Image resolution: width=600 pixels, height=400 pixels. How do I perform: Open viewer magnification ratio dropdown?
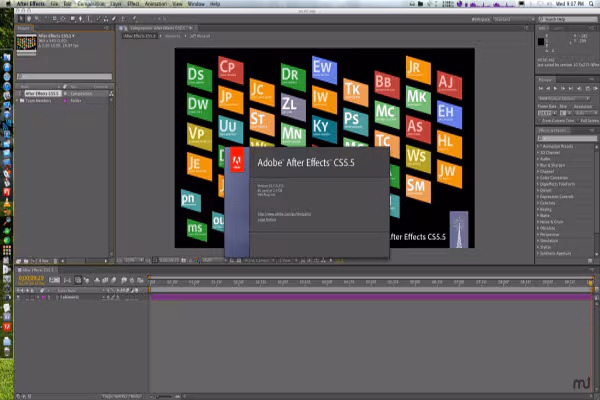pos(134,260)
